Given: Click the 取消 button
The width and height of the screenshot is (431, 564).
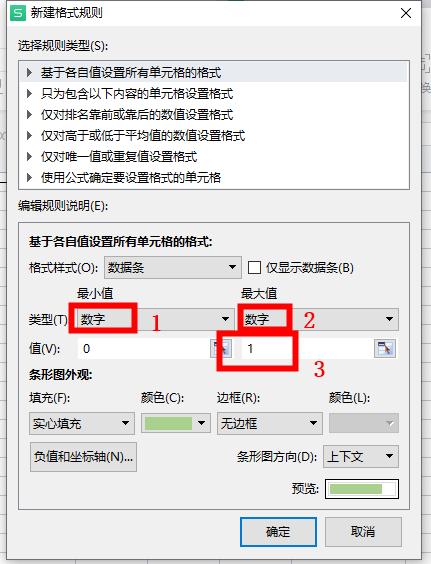Looking at the screenshot, I should point(363,532).
